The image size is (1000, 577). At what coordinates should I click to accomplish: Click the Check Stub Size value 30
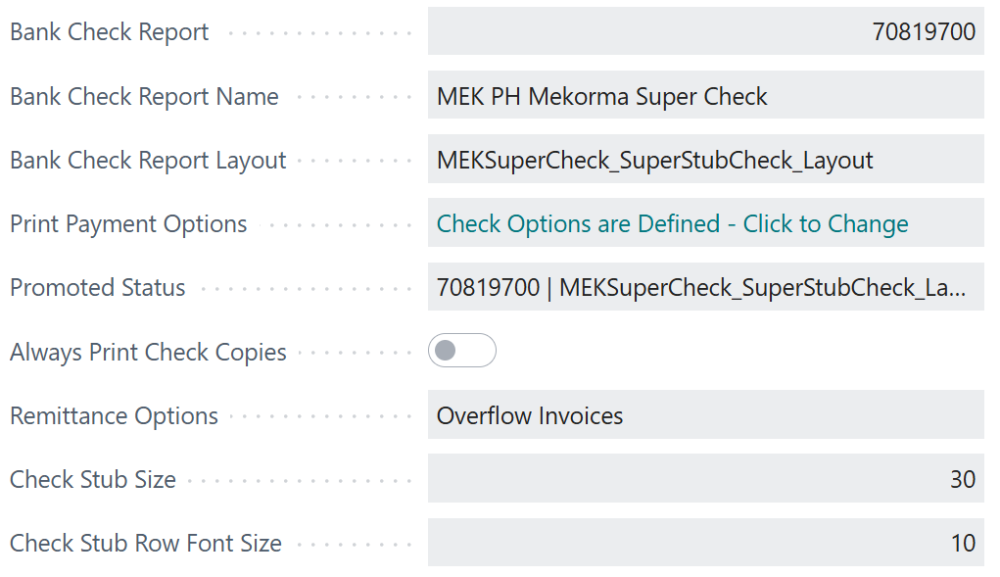tap(963, 479)
